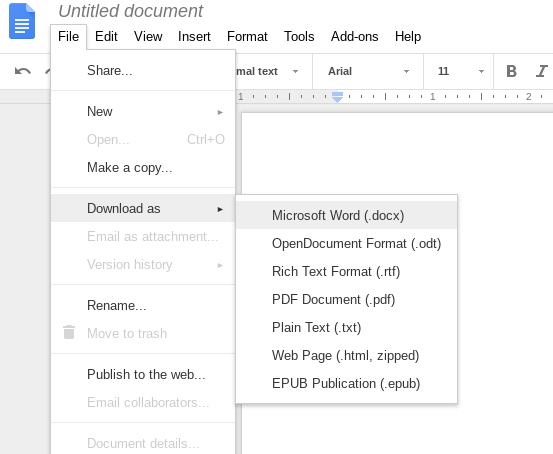Open the Add-ons menu
This screenshot has height=454, width=553.
(x=354, y=36)
